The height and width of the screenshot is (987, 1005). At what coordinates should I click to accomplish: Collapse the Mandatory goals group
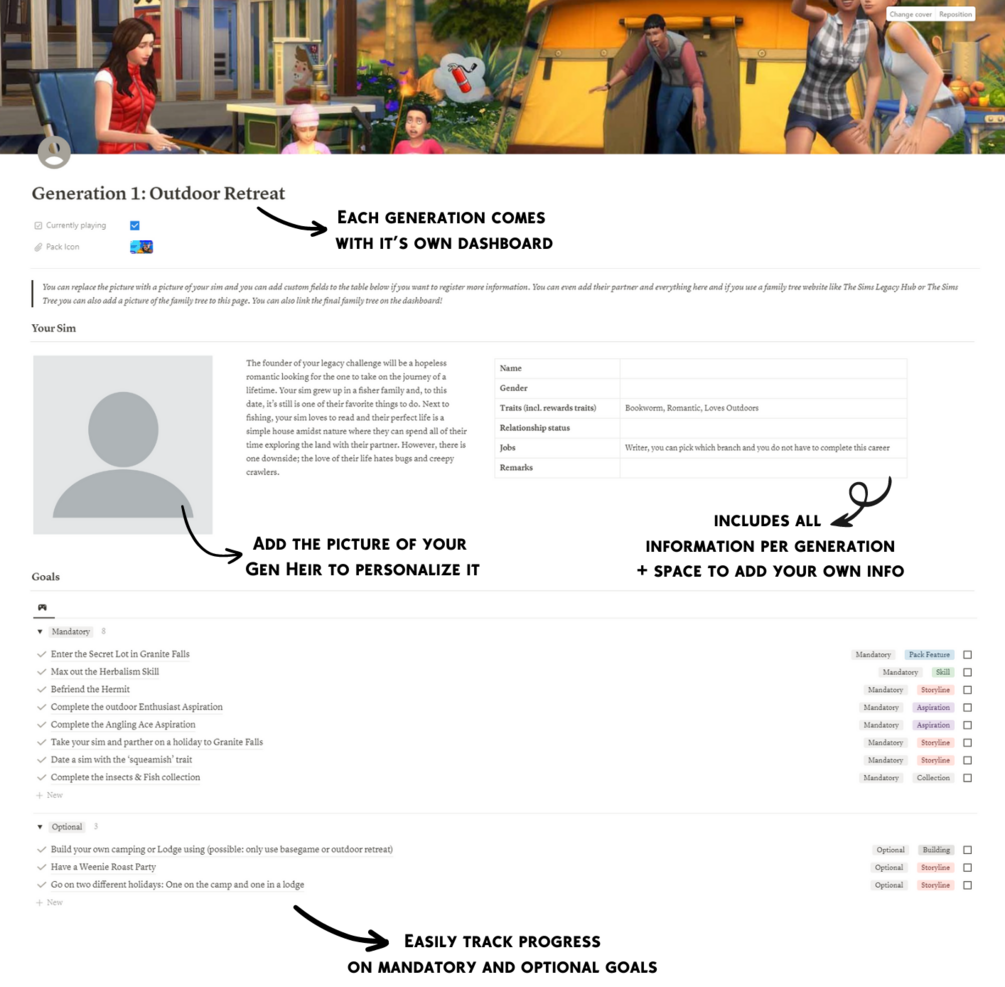point(40,632)
